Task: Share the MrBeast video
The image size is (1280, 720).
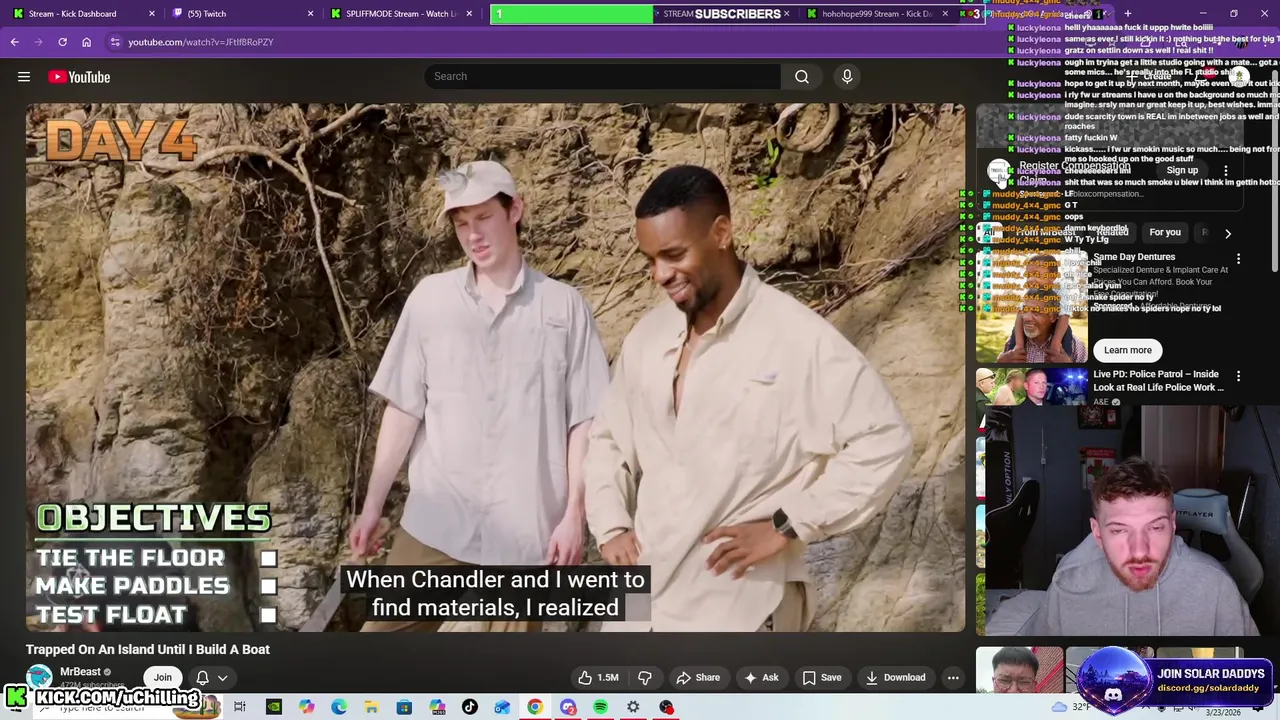Action: coord(698,677)
